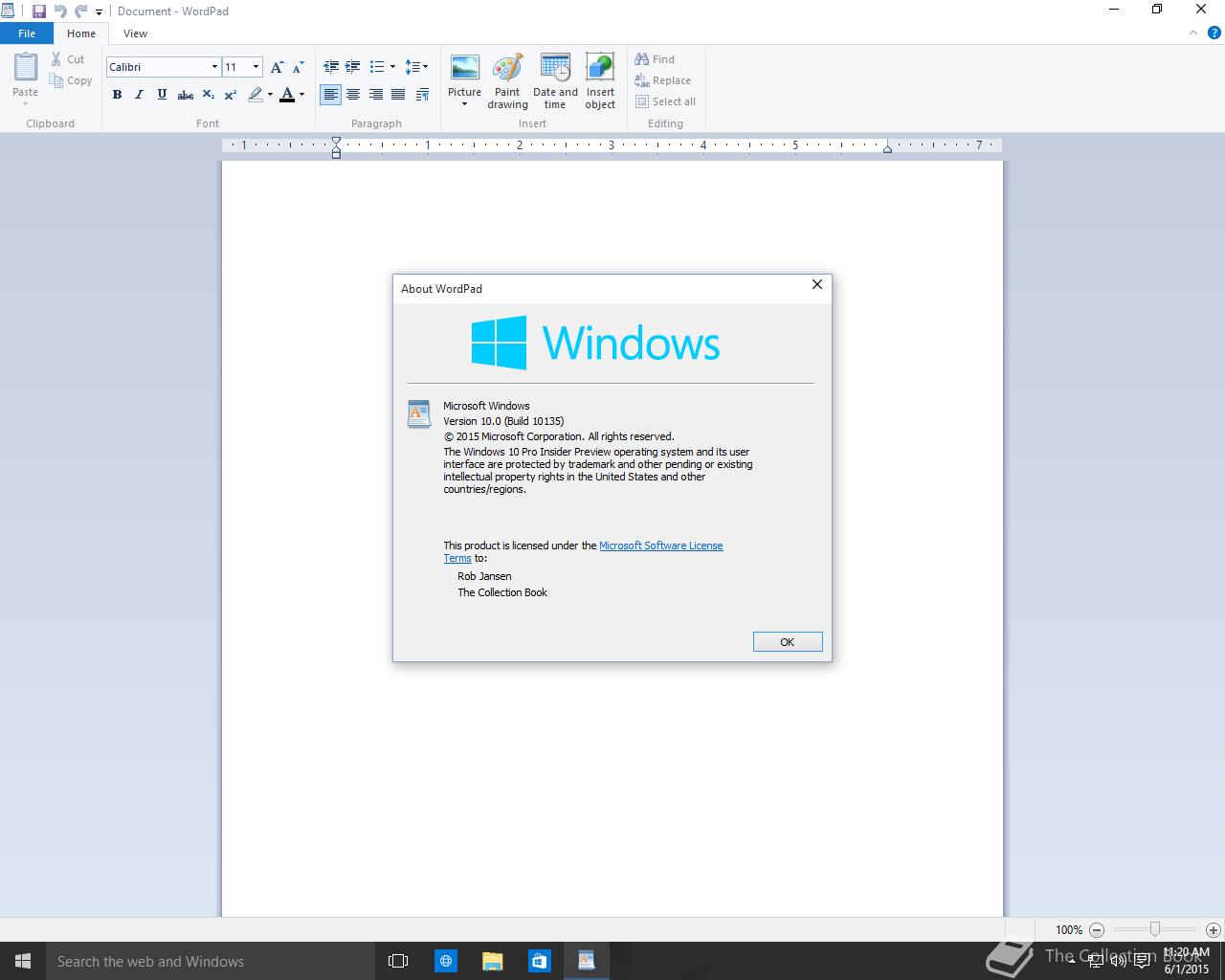The width and height of the screenshot is (1225, 980).
Task: Open Task View on taskbar
Action: coord(398,961)
